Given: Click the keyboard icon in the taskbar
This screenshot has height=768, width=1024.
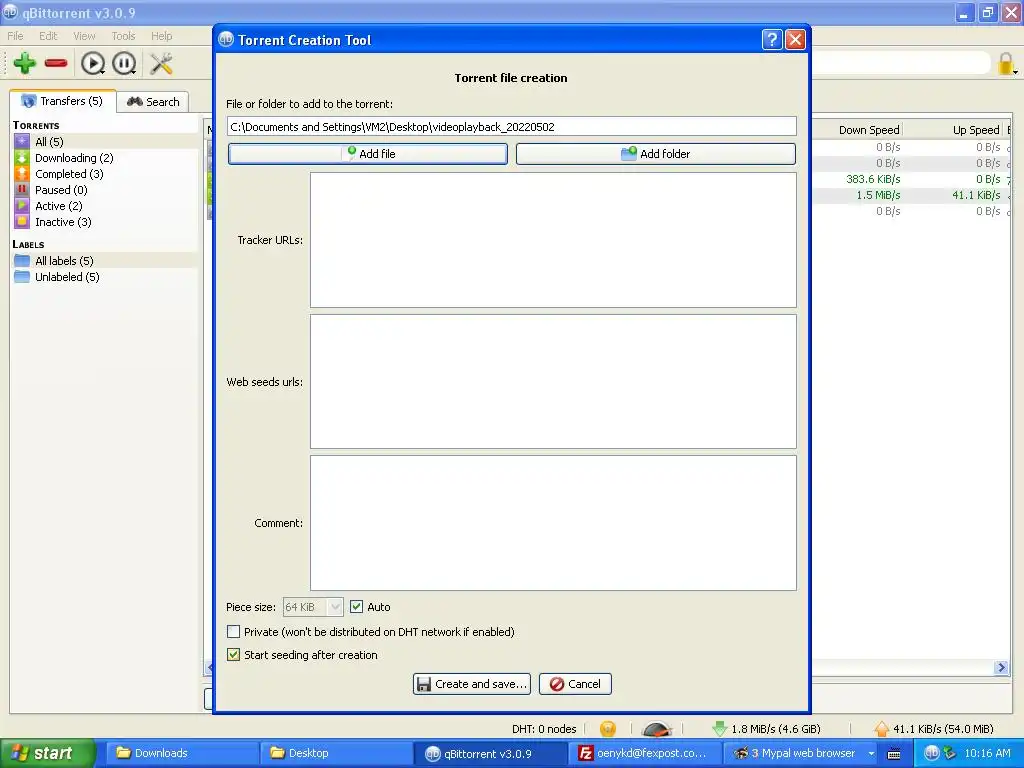Looking at the screenshot, I should [x=894, y=754].
